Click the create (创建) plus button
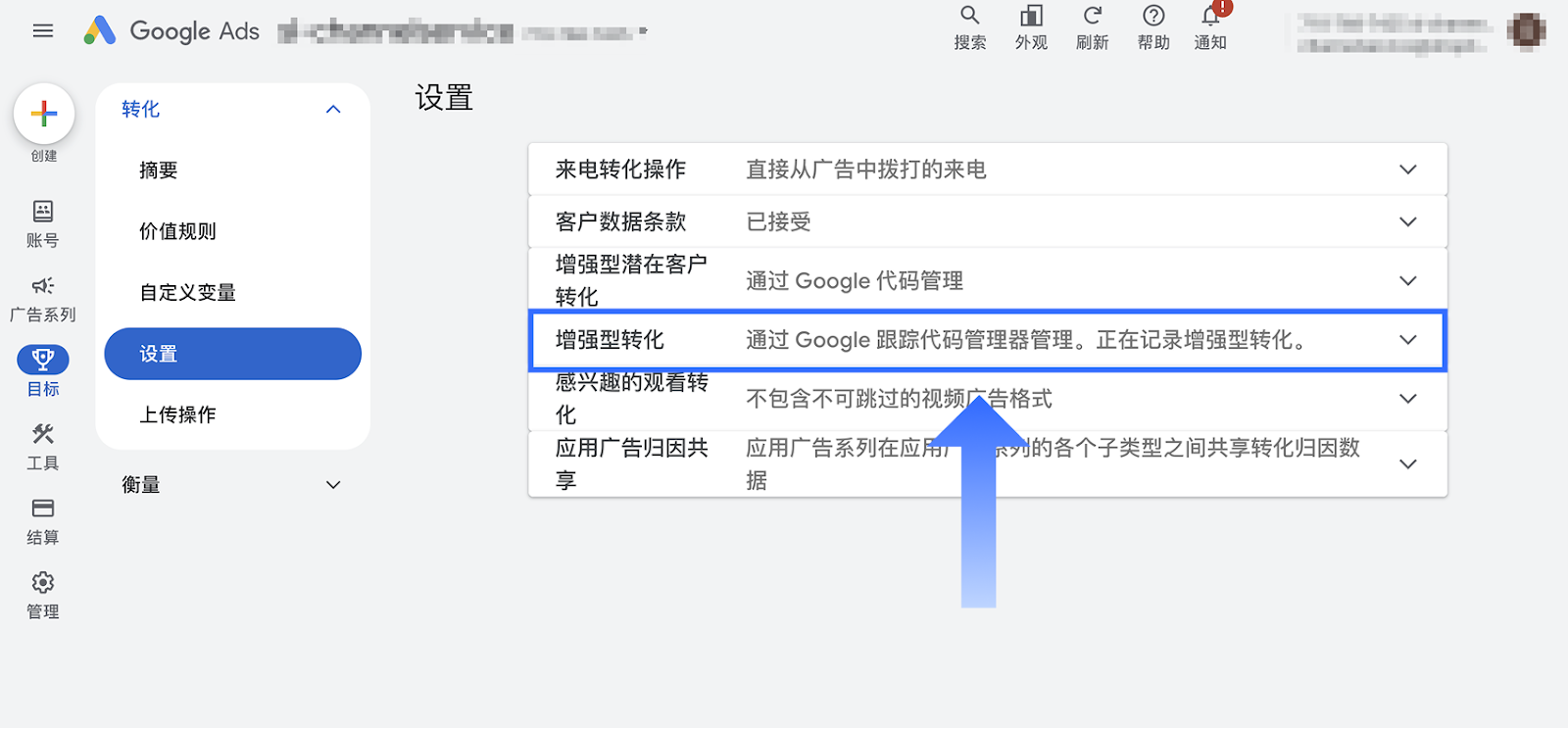Image resolution: width=1568 pixels, height=729 pixels. tap(44, 114)
